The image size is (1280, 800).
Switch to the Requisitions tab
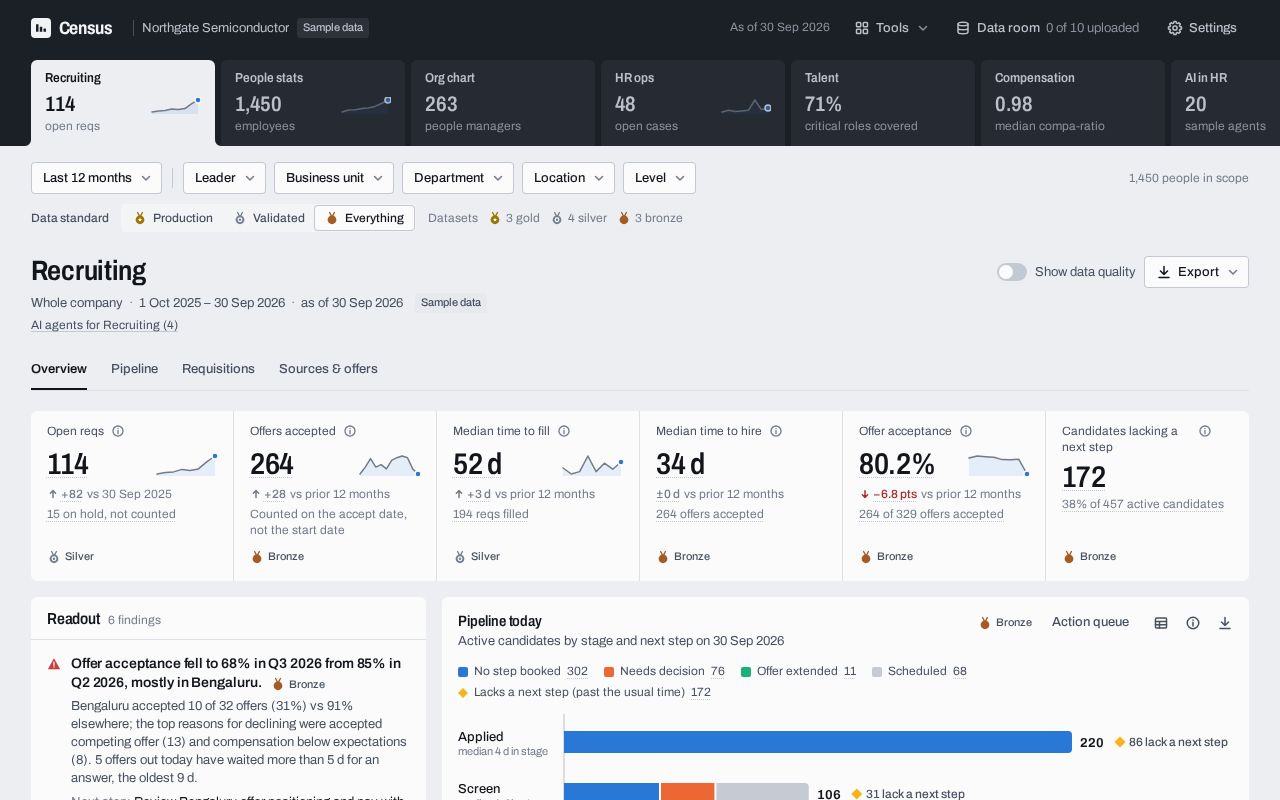point(218,369)
